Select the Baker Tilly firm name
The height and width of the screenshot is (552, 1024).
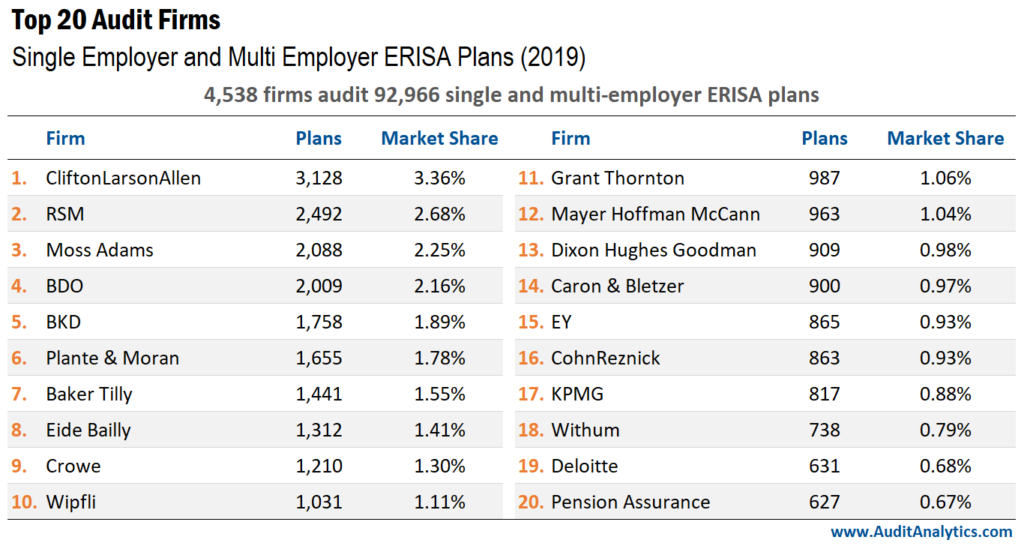(89, 394)
